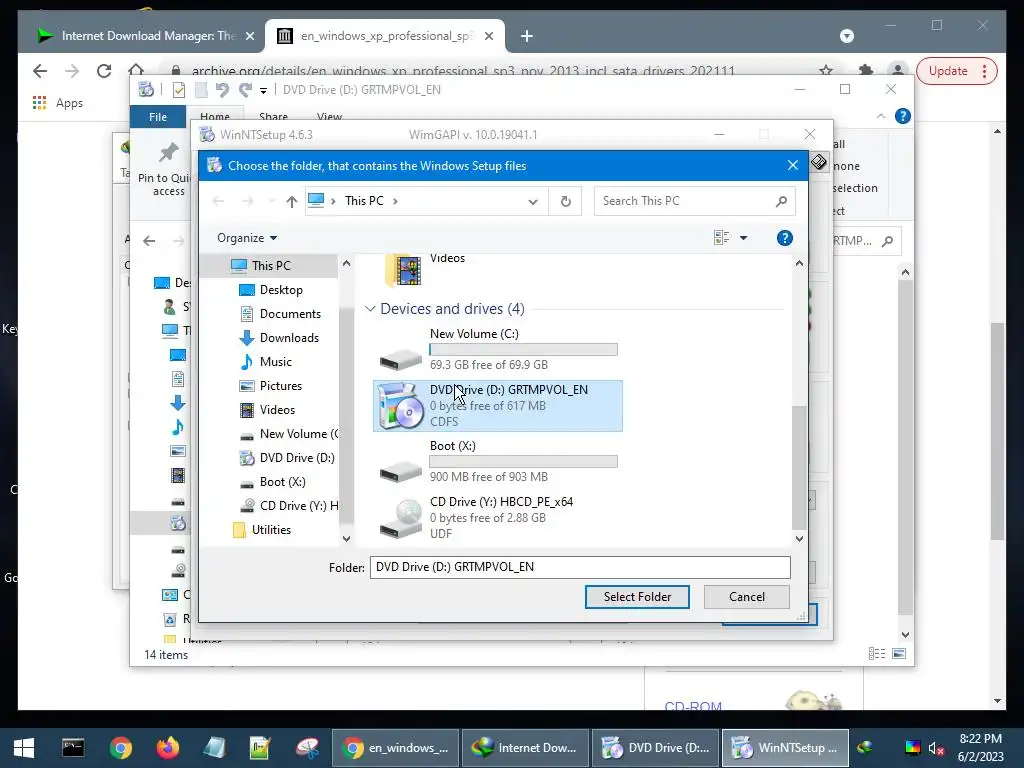Select Utilities folder in navigation tree
The width and height of the screenshot is (1024, 768).
pyautogui.click(x=262, y=530)
